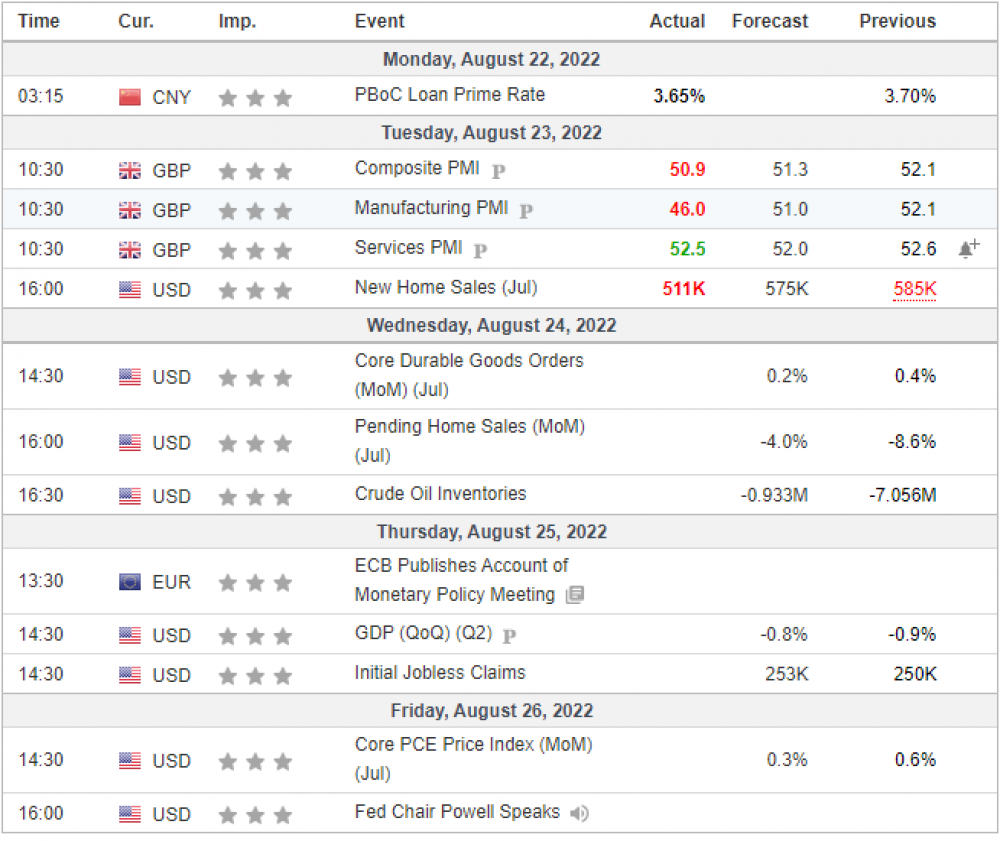Click the speaker icon beside Fed Chair Powell Speaks
Image resolution: width=1000 pixels, height=841 pixels.
(x=579, y=814)
